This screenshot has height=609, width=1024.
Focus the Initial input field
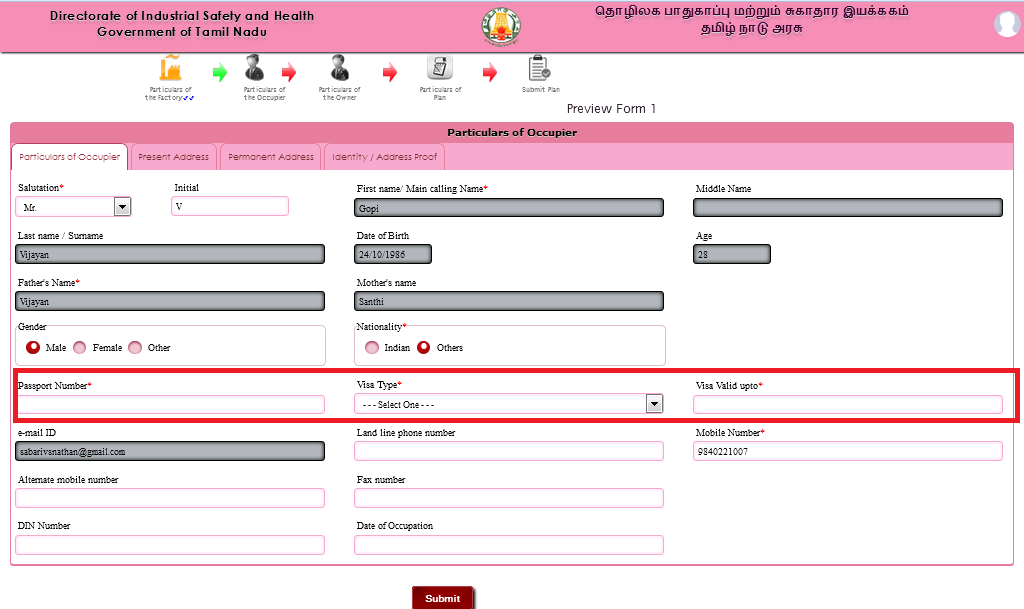230,206
